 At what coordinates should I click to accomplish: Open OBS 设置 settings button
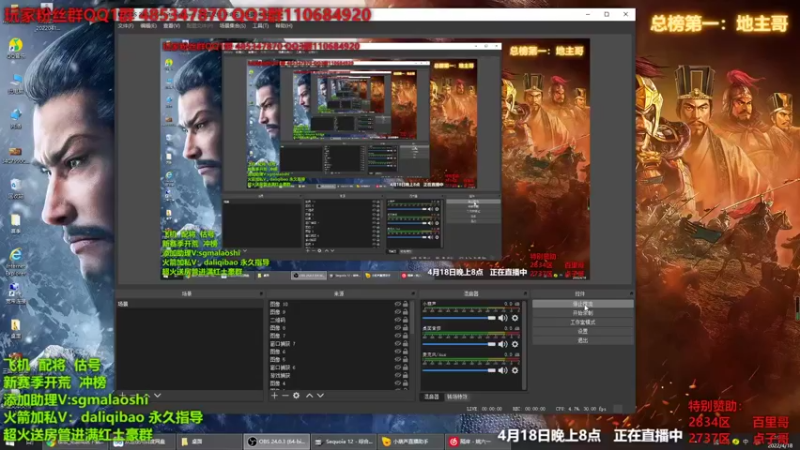point(583,331)
